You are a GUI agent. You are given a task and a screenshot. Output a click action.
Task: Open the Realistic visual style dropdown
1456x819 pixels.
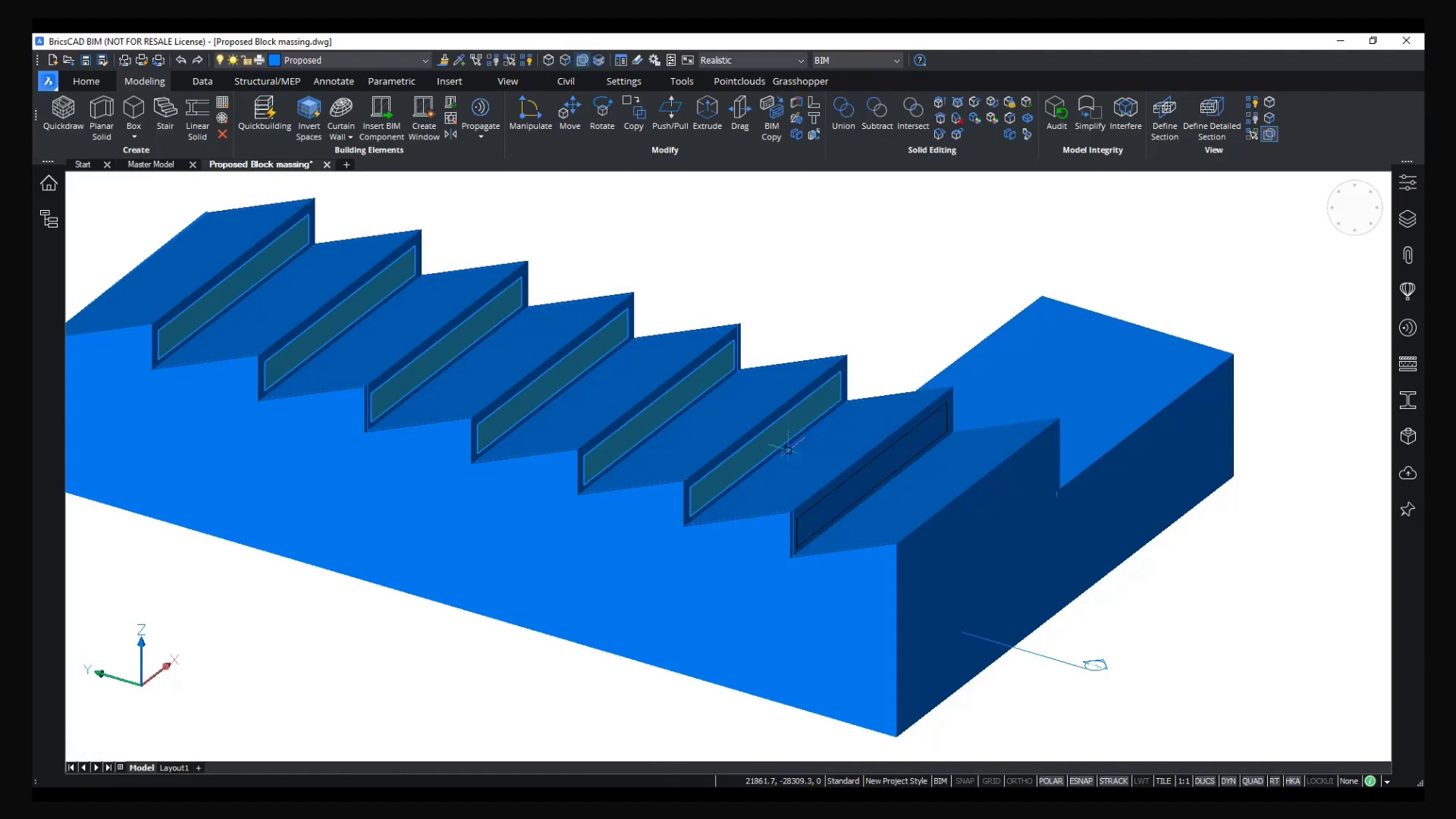[x=801, y=61]
